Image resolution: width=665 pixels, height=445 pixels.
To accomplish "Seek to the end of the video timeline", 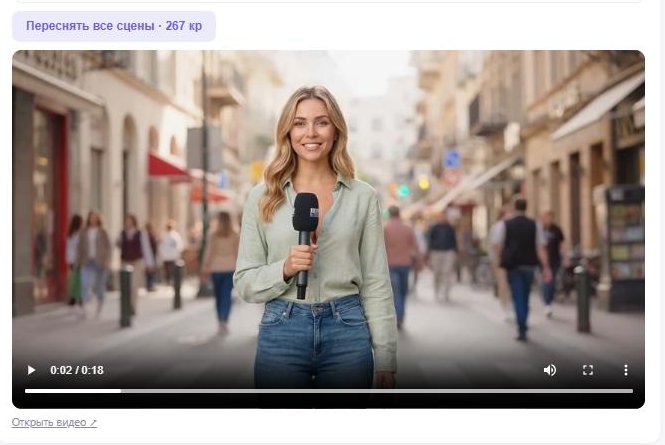I will pos(632,391).
